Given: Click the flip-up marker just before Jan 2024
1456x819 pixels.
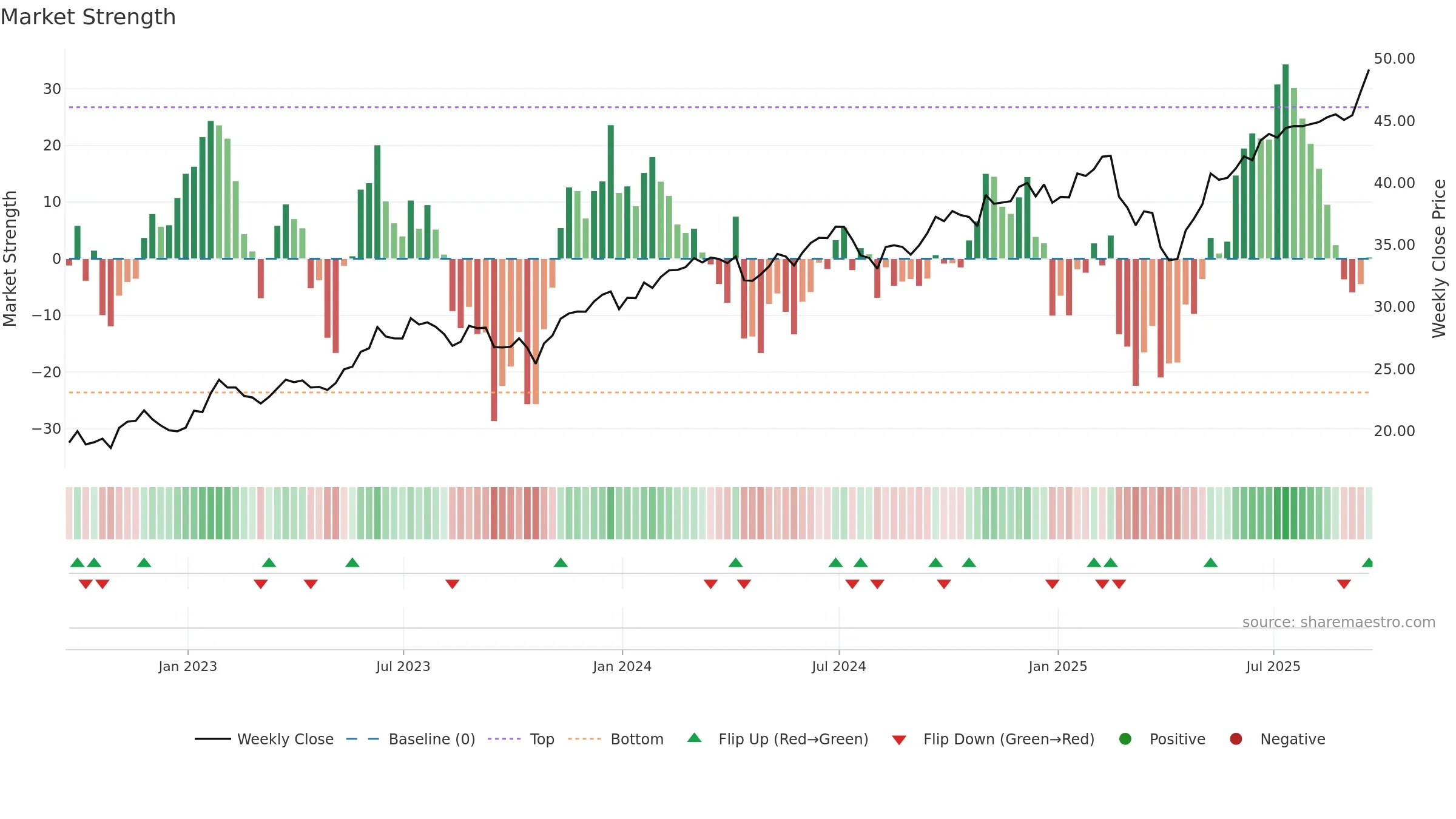Looking at the screenshot, I should 561,562.
